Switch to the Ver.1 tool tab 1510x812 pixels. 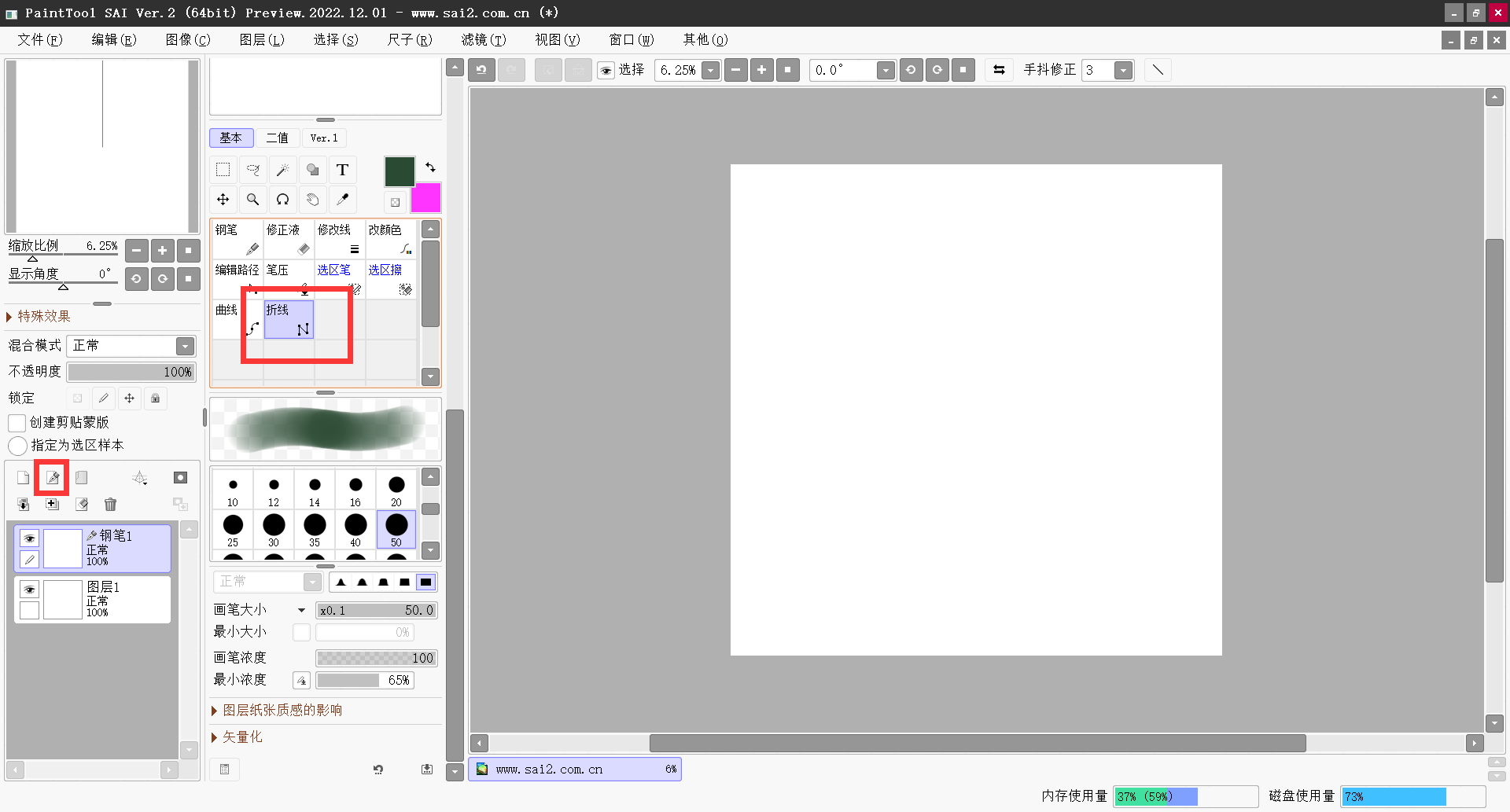coord(324,138)
